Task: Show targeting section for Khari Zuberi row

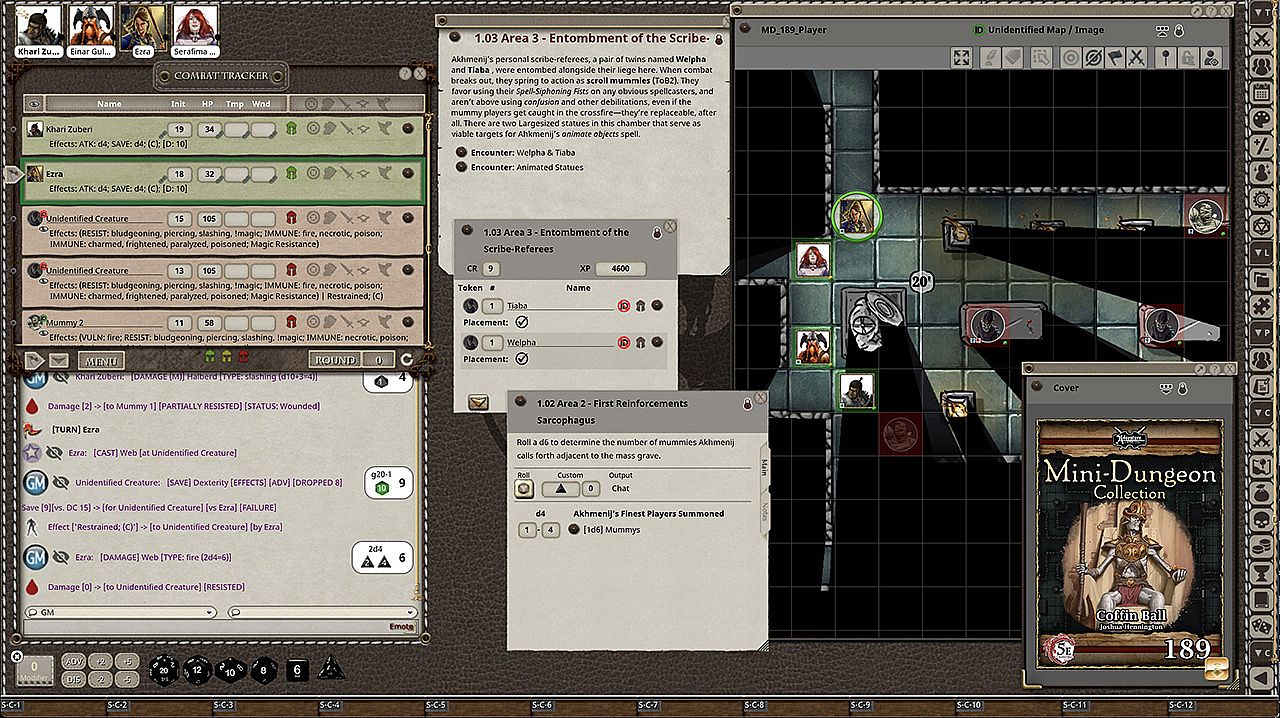Action: [x=313, y=129]
